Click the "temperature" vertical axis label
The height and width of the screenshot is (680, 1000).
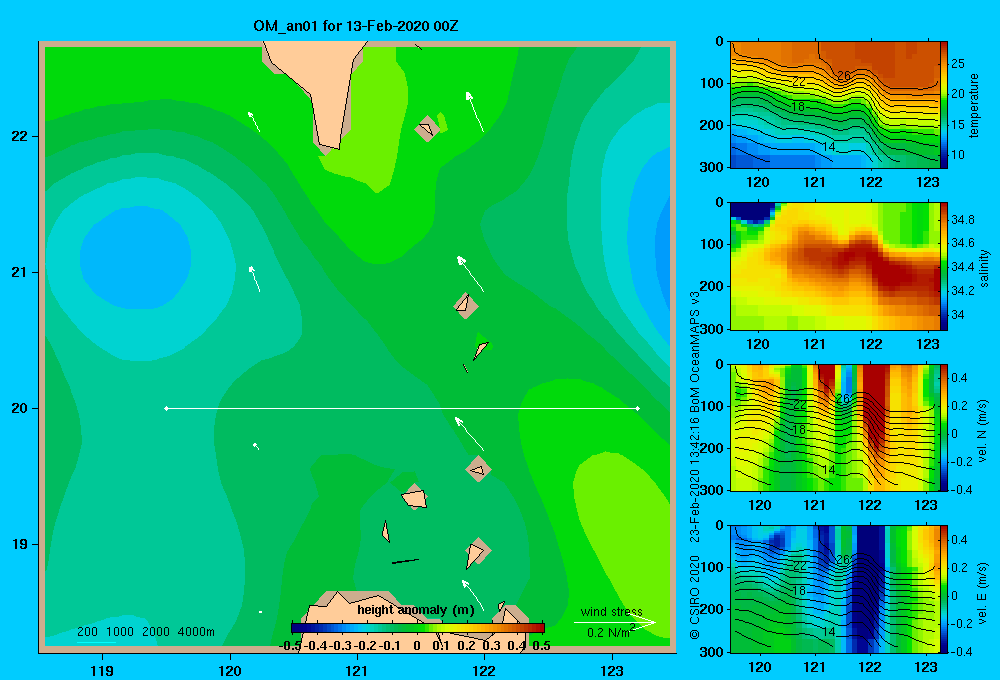coord(974,105)
